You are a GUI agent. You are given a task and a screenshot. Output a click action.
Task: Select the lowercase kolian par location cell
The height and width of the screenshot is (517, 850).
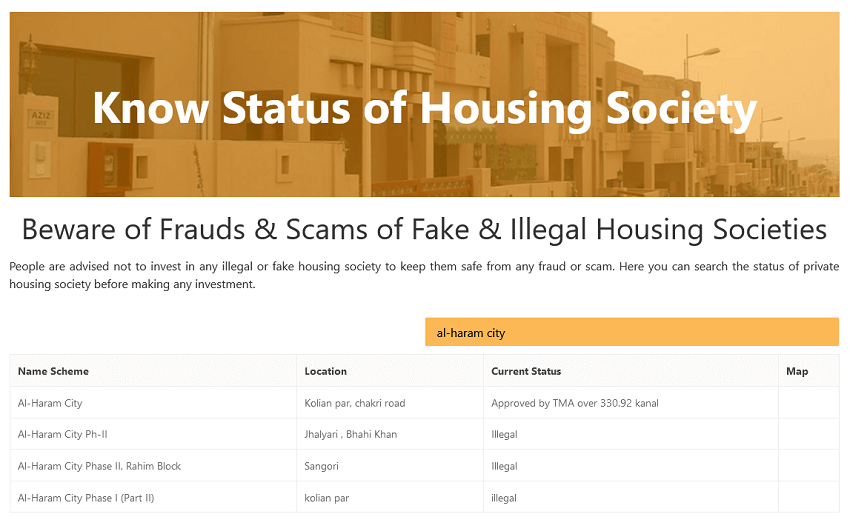click(x=327, y=498)
